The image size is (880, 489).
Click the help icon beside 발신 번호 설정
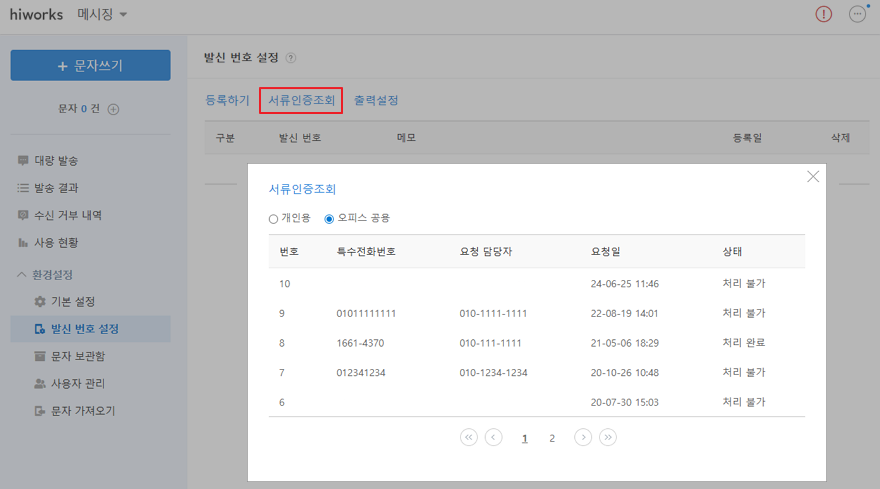click(x=291, y=59)
